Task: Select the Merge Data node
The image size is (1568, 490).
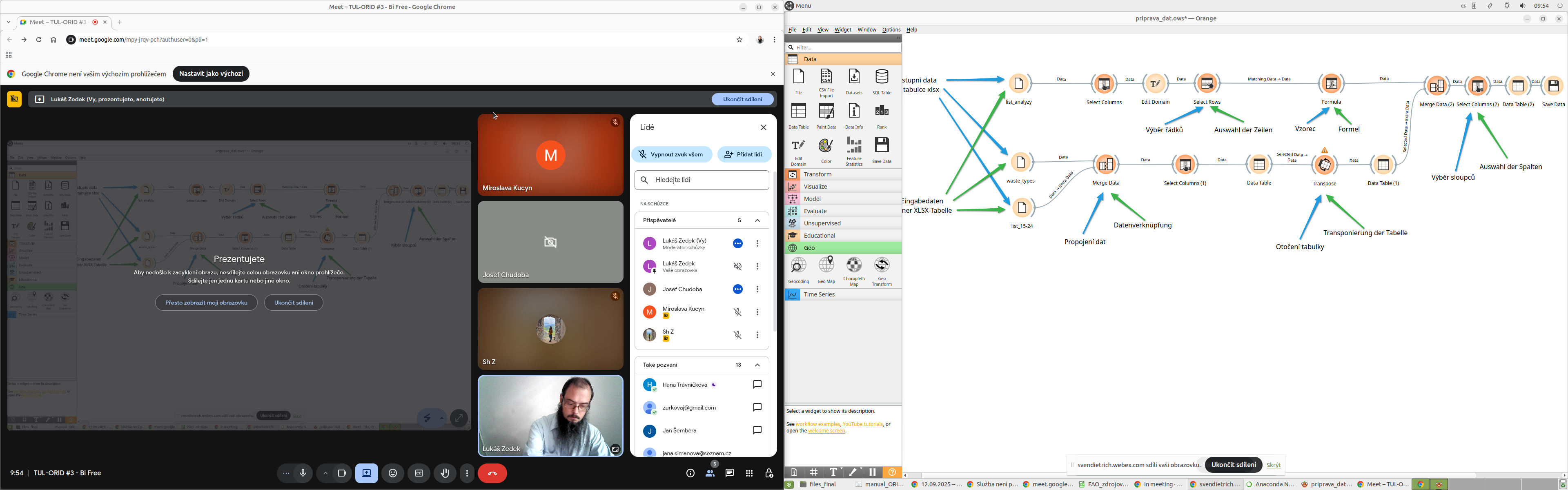Action: pos(1105,165)
